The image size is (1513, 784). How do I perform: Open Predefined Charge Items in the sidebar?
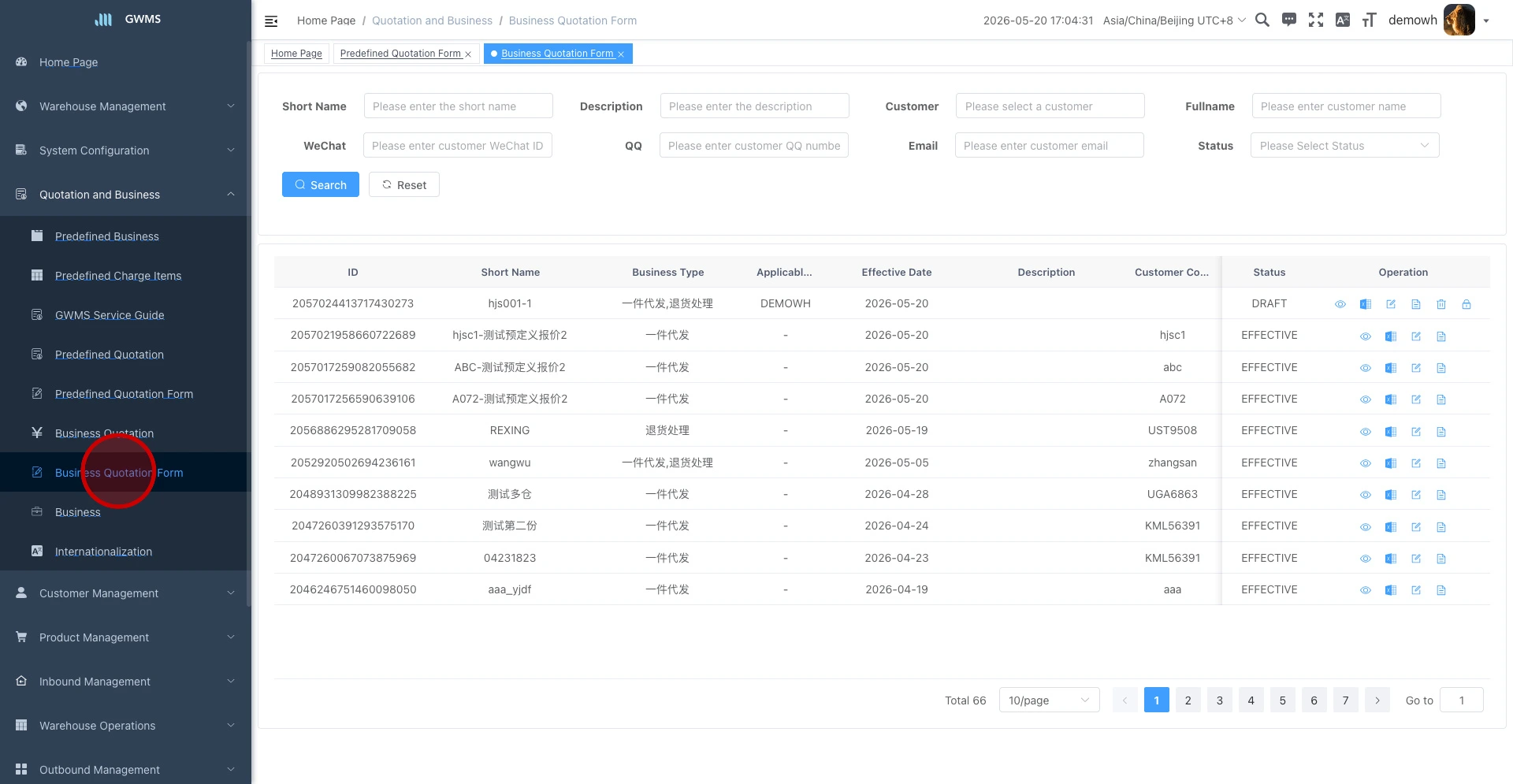click(118, 276)
